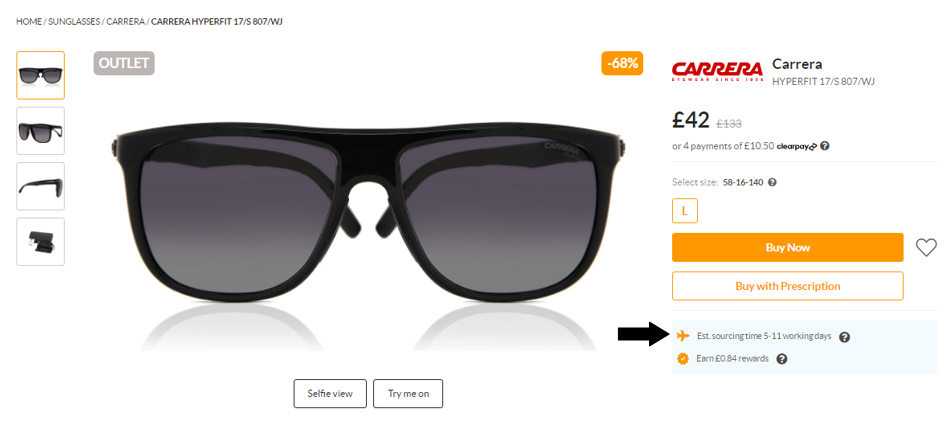Click the Buy Now button
This screenshot has width=949, height=423.
point(787,248)
